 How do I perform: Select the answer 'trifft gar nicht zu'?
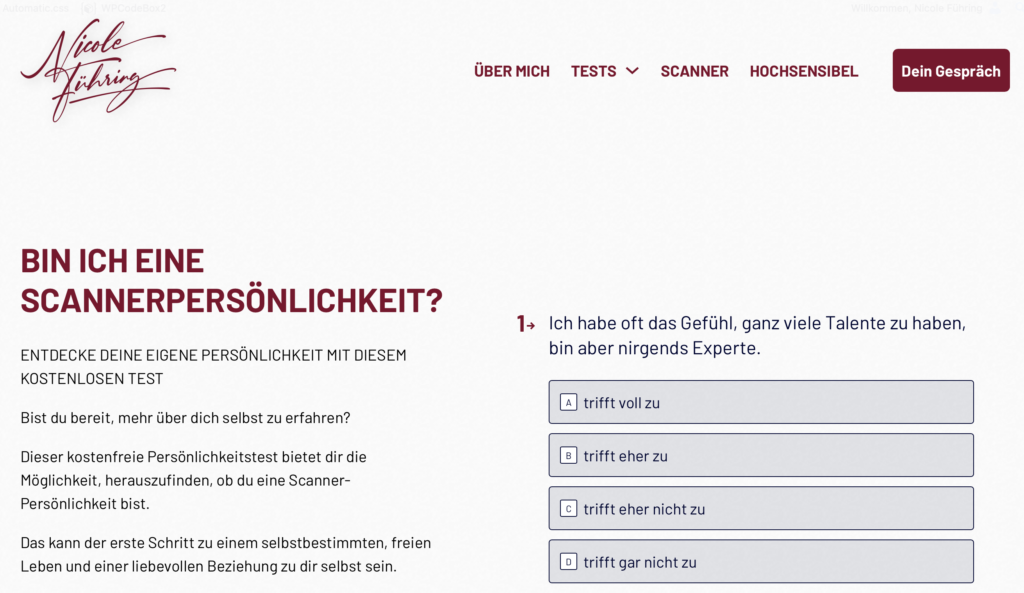[x=761, y=560]
